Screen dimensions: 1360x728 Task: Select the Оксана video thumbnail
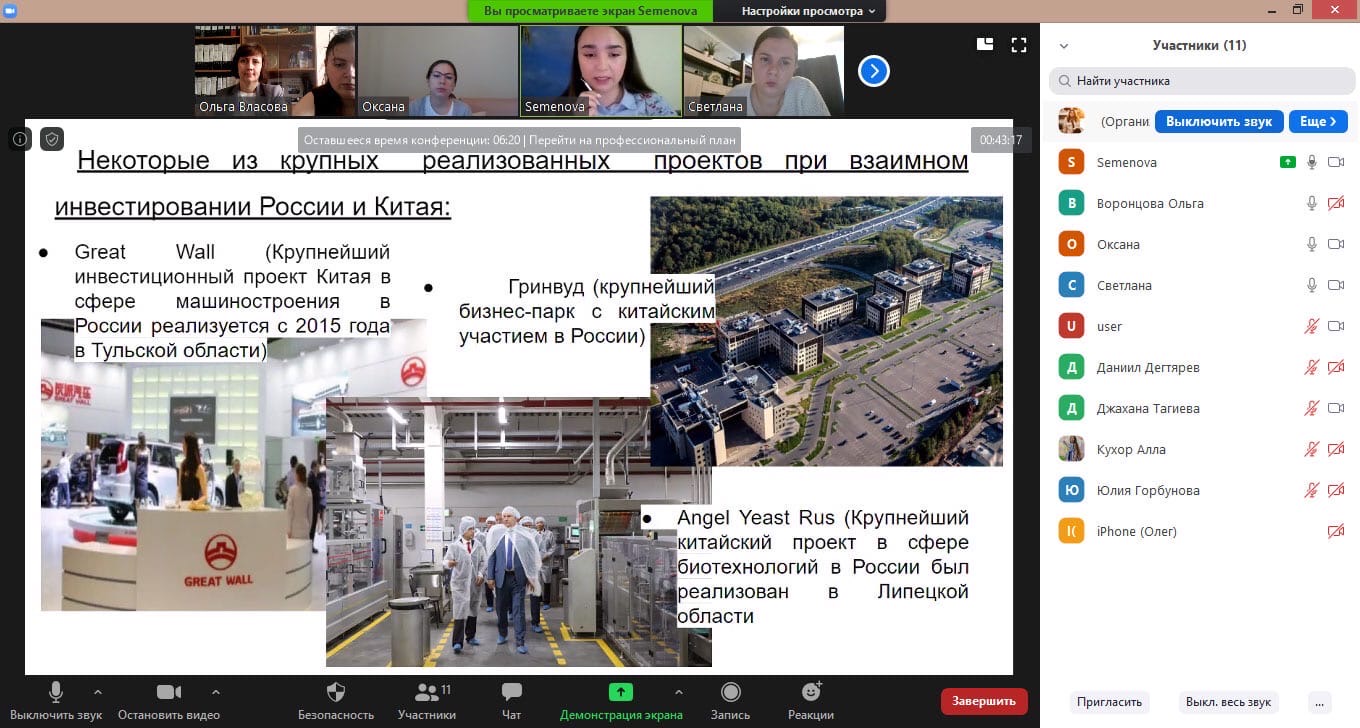pyautogui.click(x=438, y=71)
